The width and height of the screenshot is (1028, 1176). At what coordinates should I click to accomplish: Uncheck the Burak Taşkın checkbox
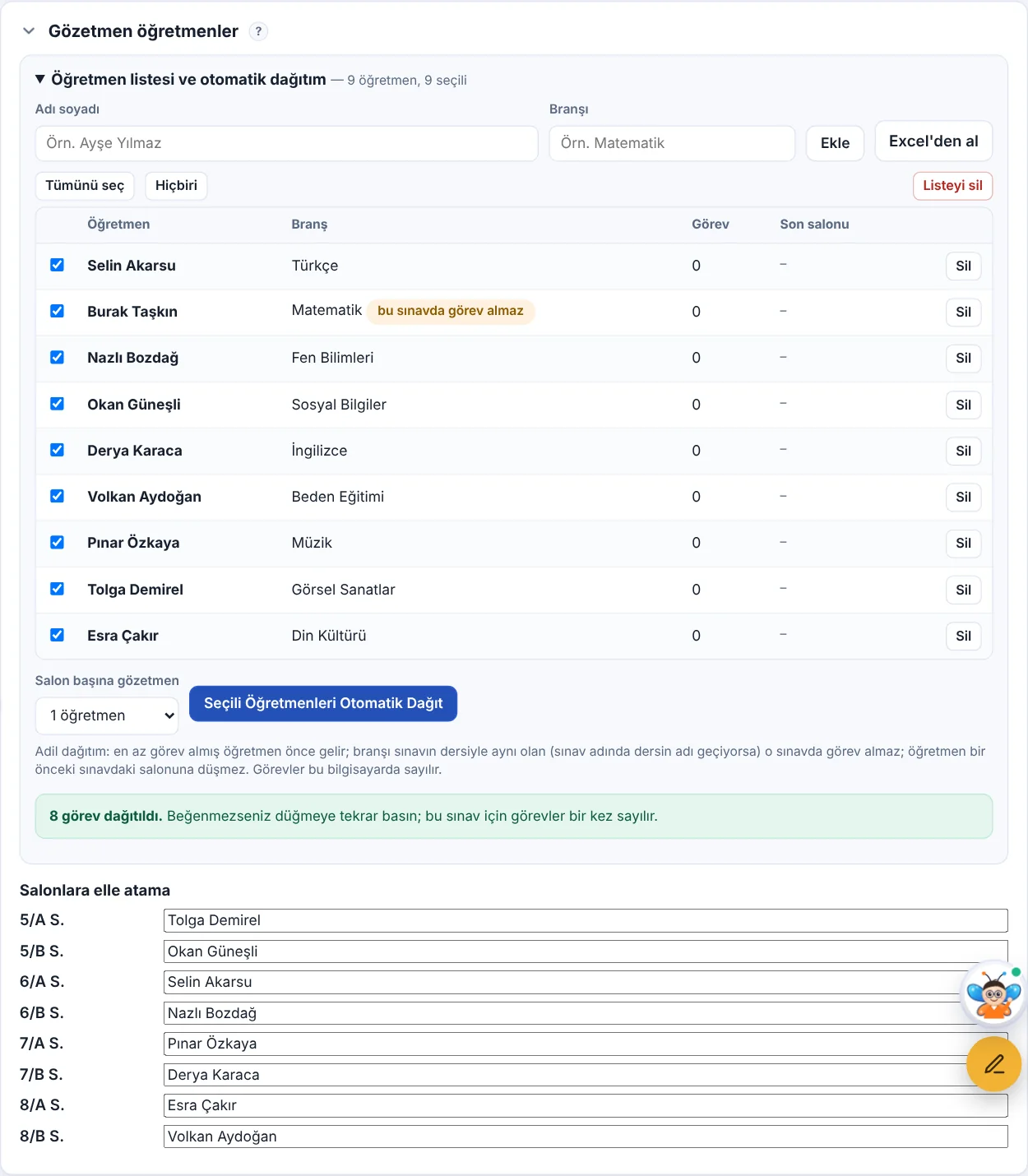(57, 311)
